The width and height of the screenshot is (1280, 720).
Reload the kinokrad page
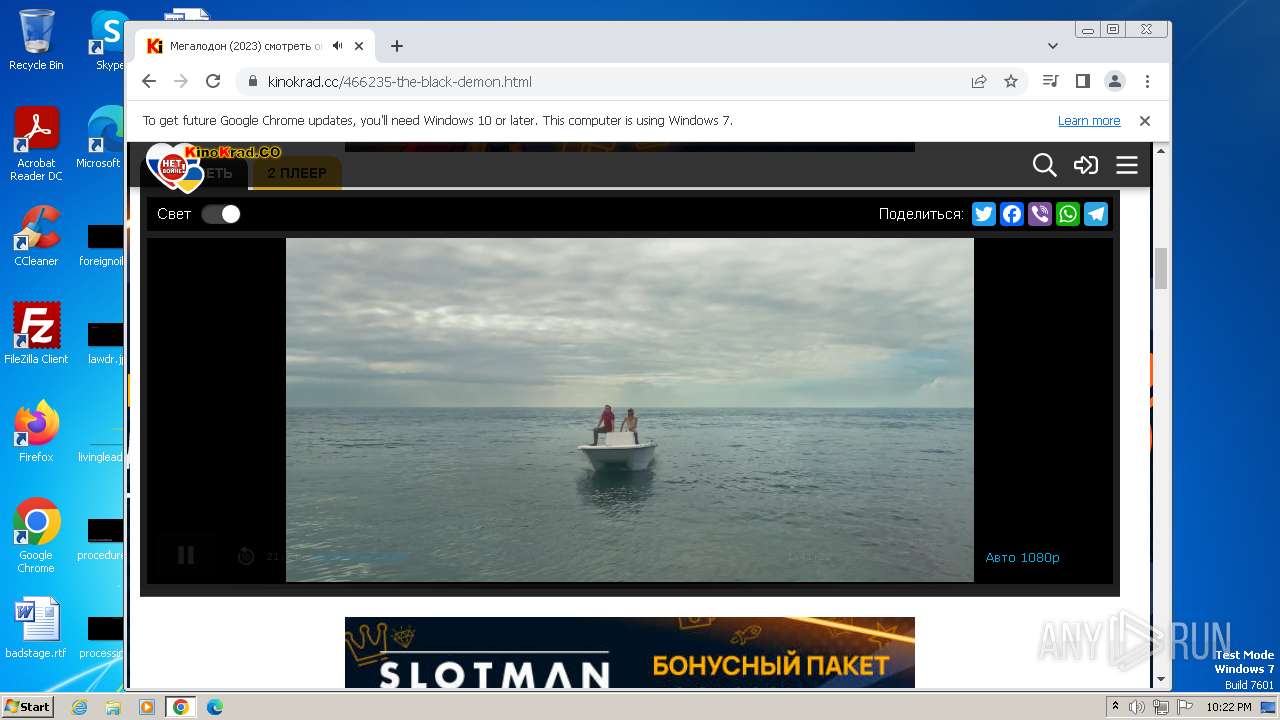(x=213, y=82)
